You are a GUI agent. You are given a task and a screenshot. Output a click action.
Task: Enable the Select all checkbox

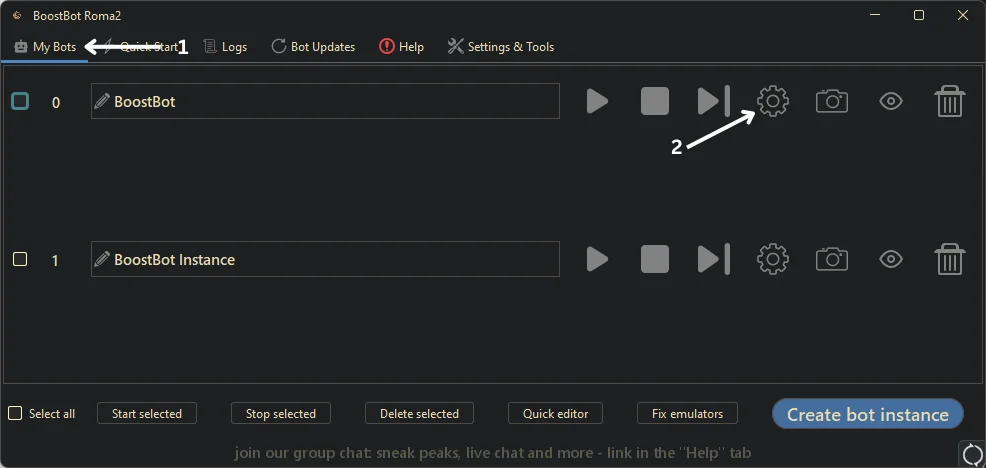14,413
